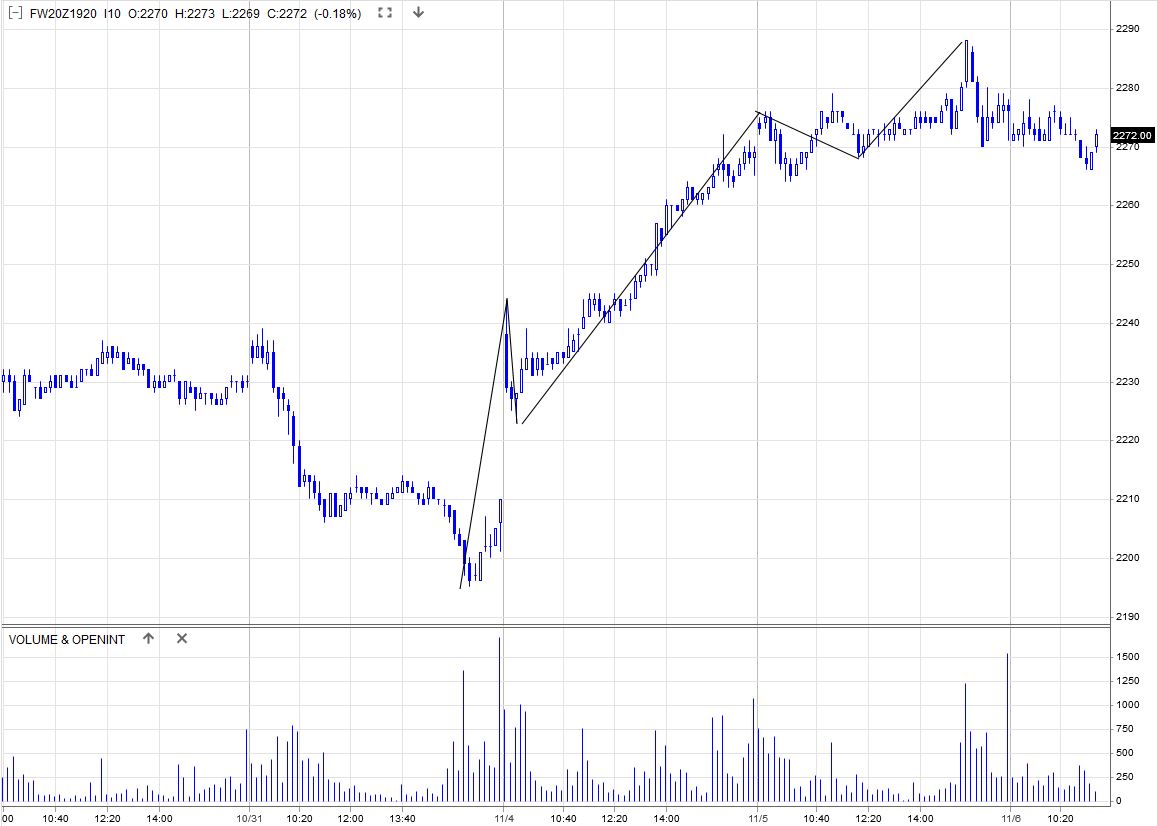Click the I10 interval label

click(x=112, y=13)
